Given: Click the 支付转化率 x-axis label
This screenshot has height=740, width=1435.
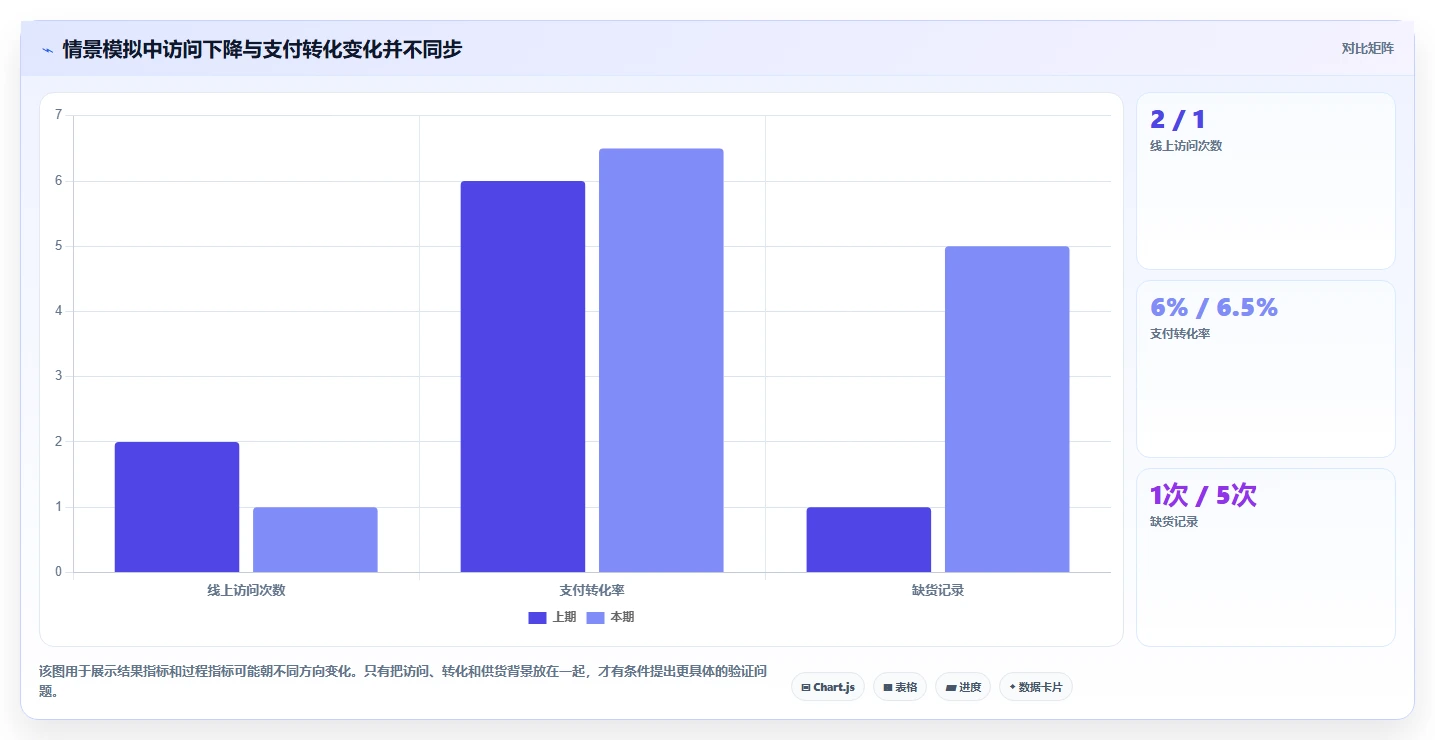Looking at the screenshot, I should pos(592,590).
